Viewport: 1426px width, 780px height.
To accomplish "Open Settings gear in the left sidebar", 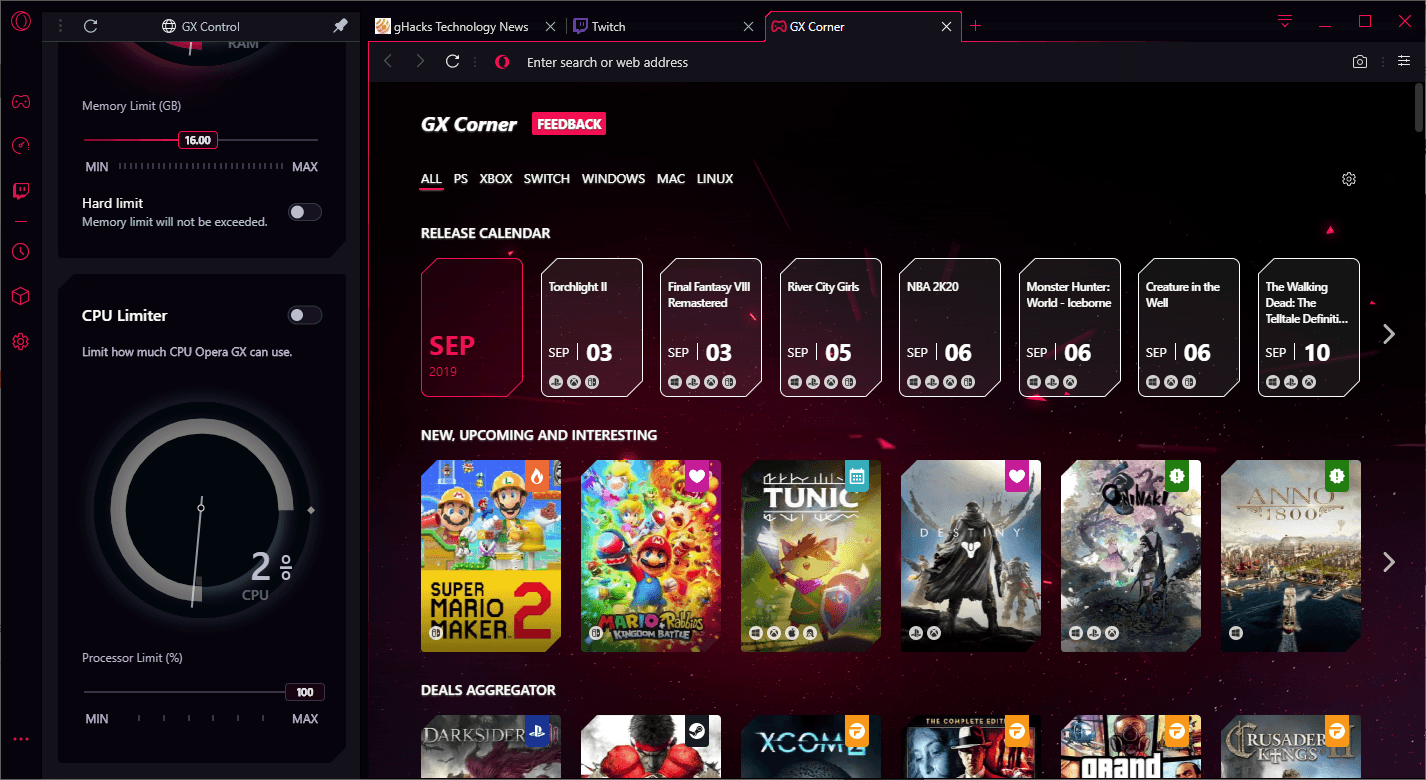I will 21,342.
